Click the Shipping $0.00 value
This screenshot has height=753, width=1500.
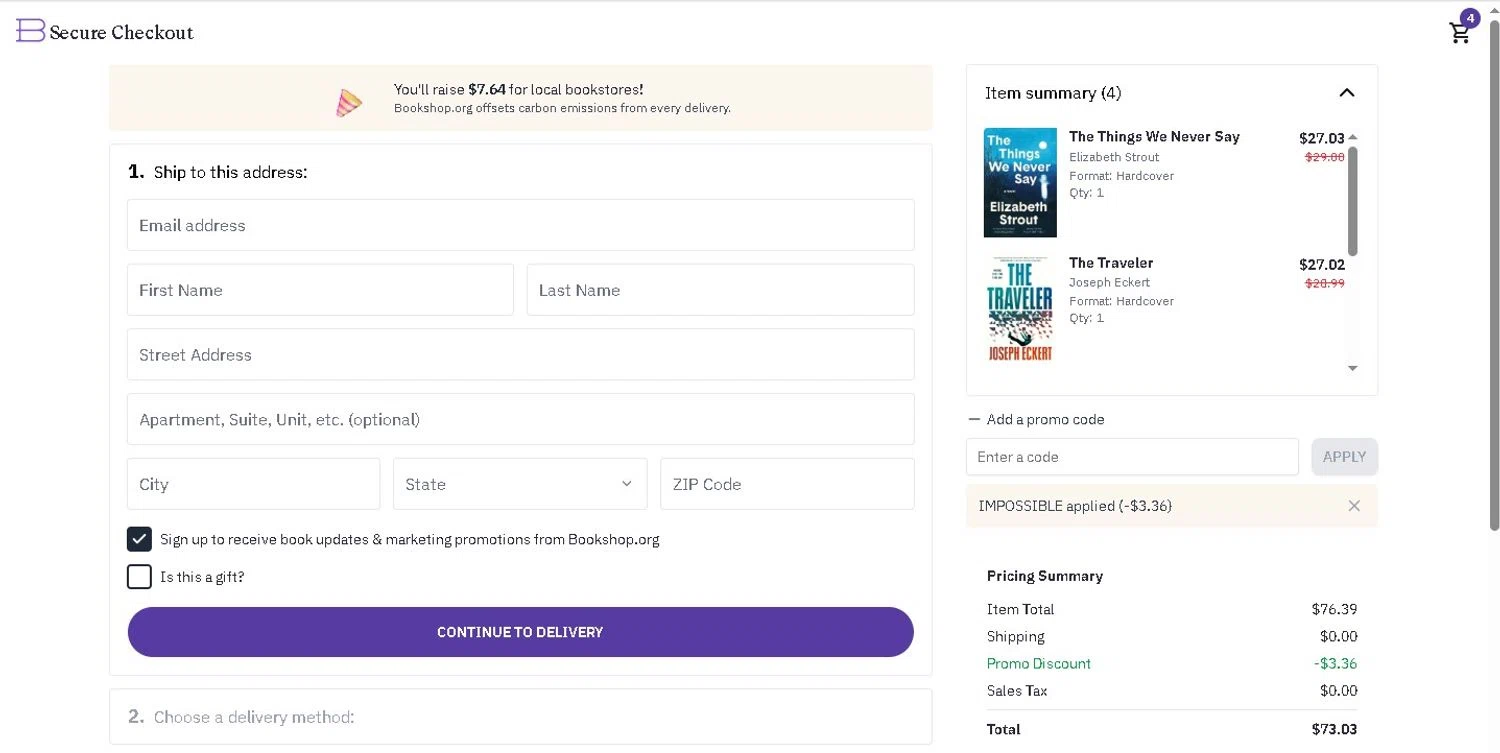coord(1338,637)
